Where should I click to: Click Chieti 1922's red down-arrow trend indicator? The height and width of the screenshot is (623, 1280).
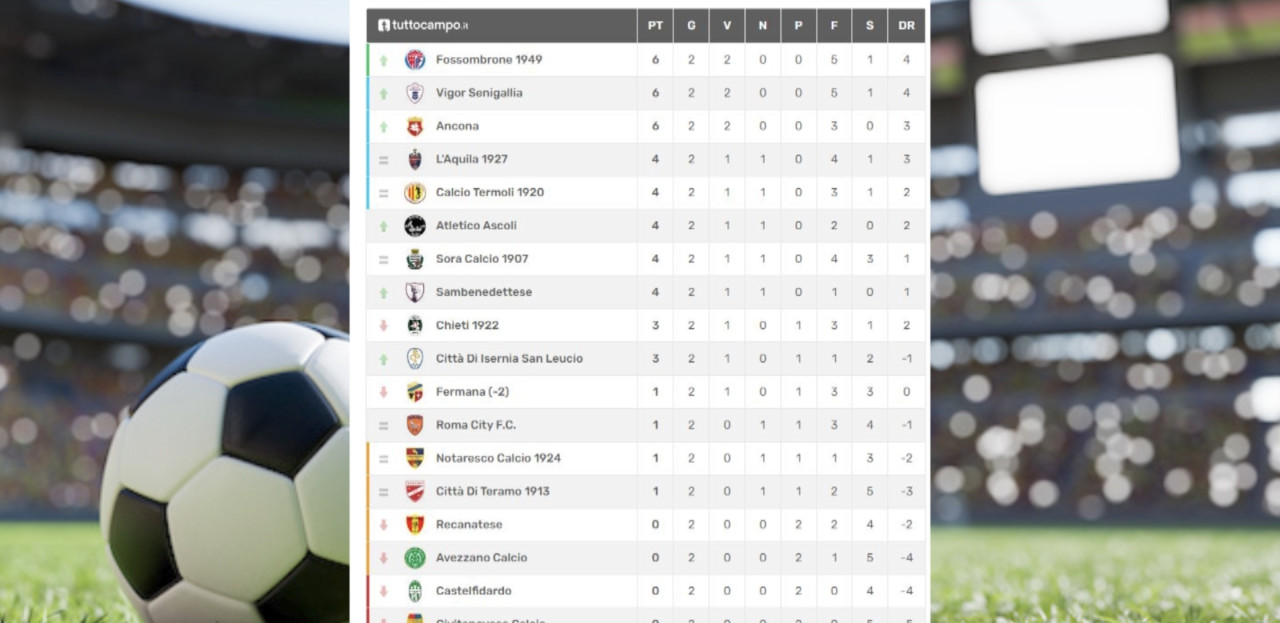[383, 326]
